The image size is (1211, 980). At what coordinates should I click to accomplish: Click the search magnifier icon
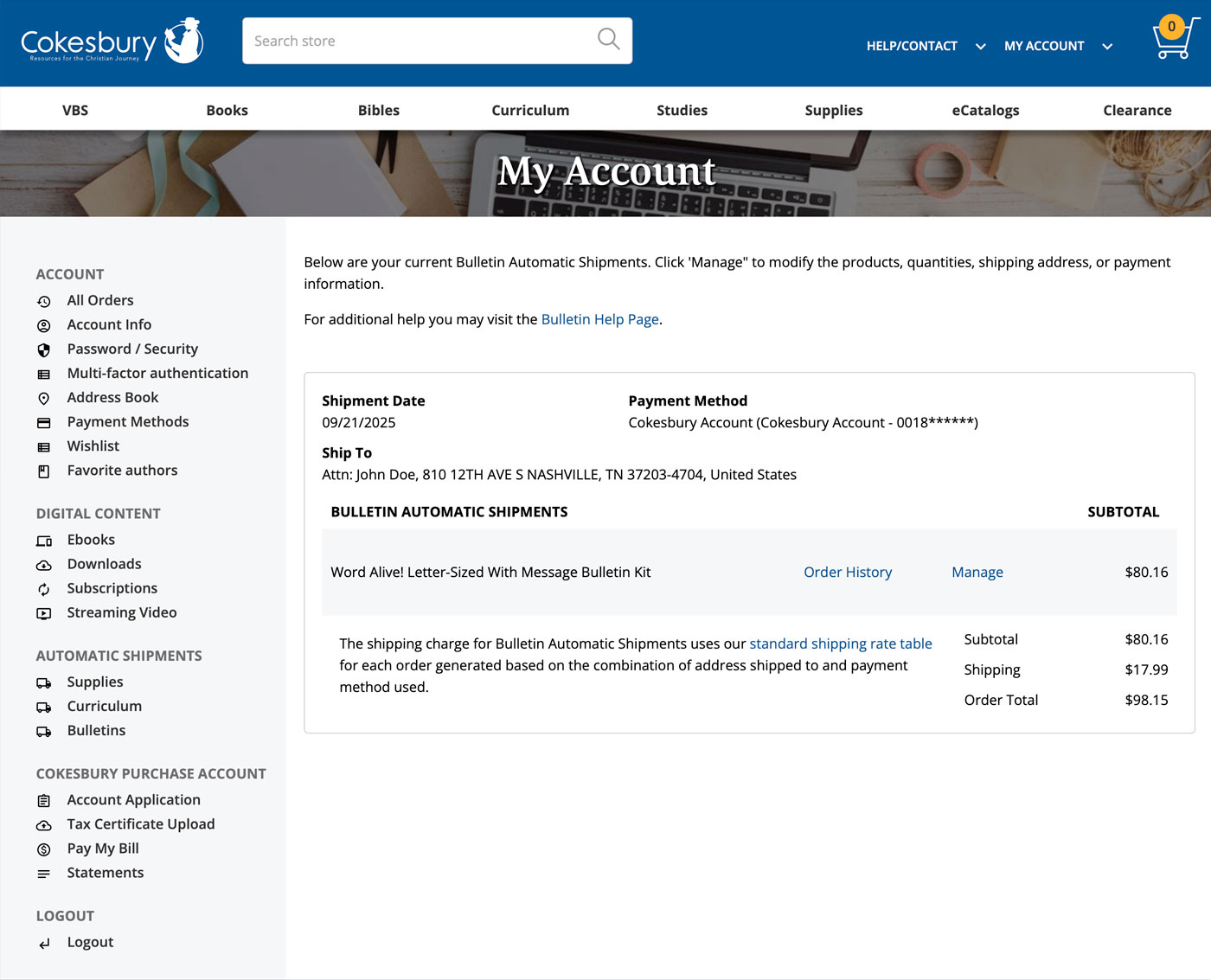coord(608,40)
